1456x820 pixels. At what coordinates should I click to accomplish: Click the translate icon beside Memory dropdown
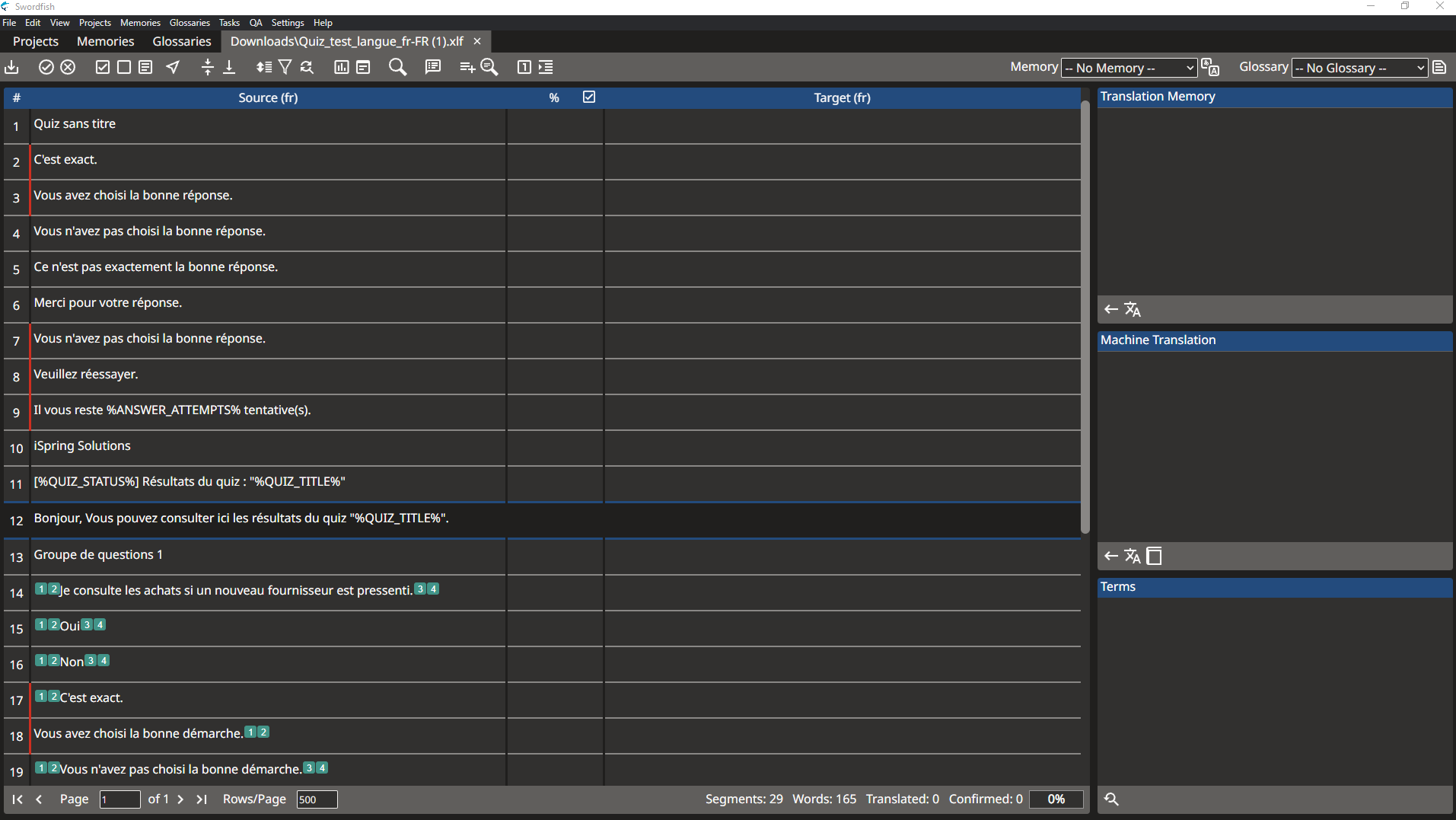(x=1210, y=68)
